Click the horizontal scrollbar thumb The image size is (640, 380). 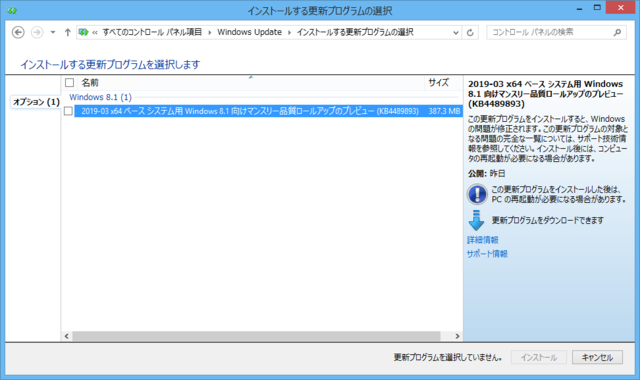(x=256, y=336)
